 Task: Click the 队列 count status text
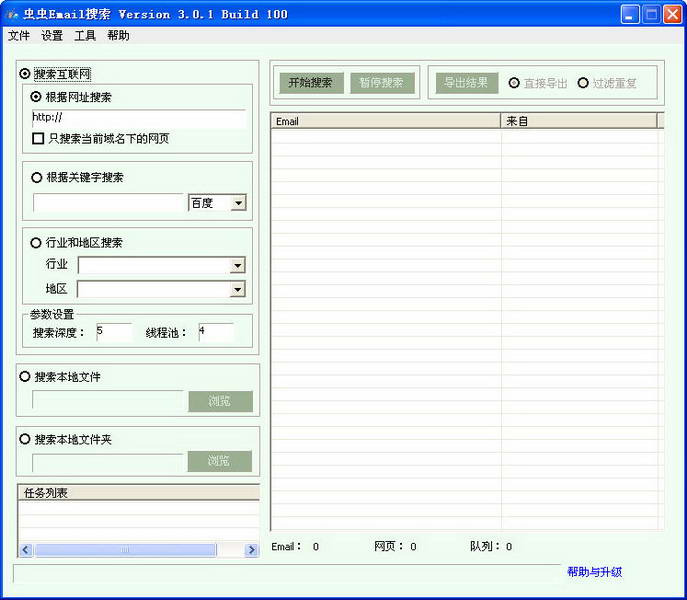click(x=491, y=547)
